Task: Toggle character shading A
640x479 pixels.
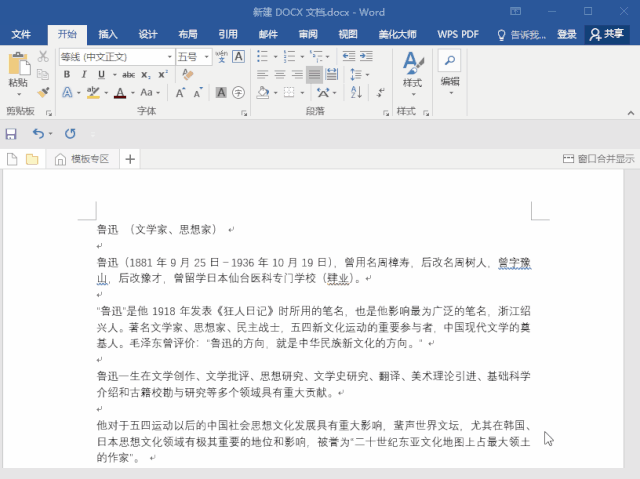Action: coord(221,93)
